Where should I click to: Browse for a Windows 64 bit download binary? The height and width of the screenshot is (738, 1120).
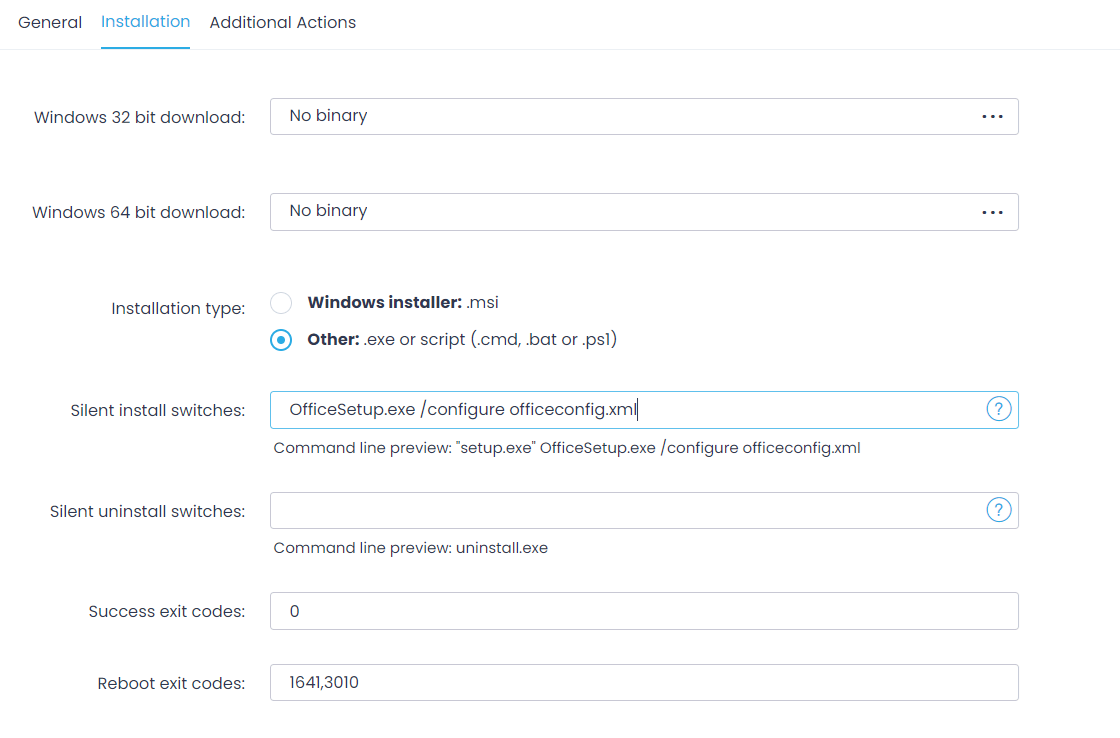click(x=992, y=211)
